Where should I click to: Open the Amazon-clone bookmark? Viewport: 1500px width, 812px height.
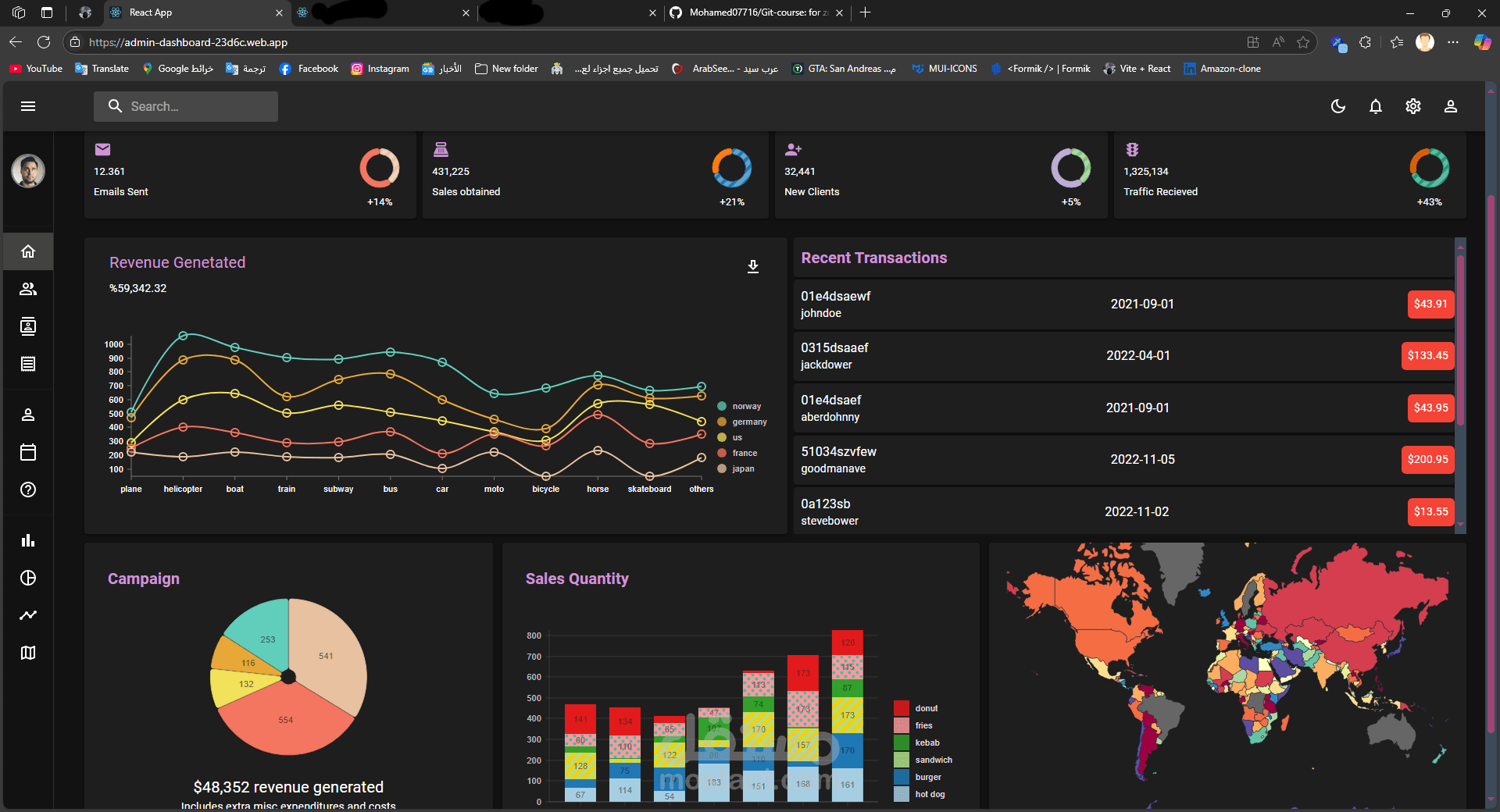coord(1222,69)
